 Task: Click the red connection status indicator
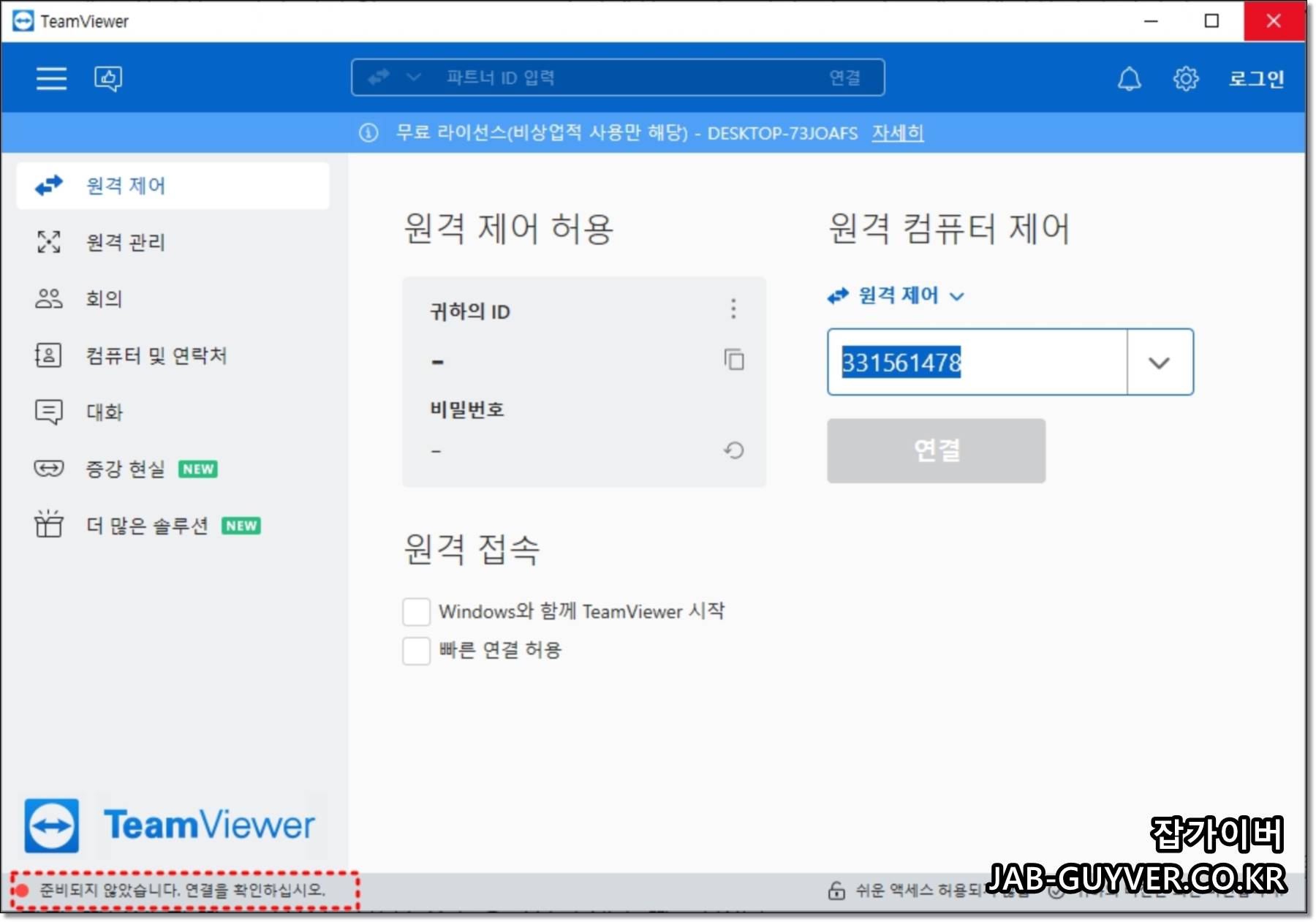tap(21, 890)
